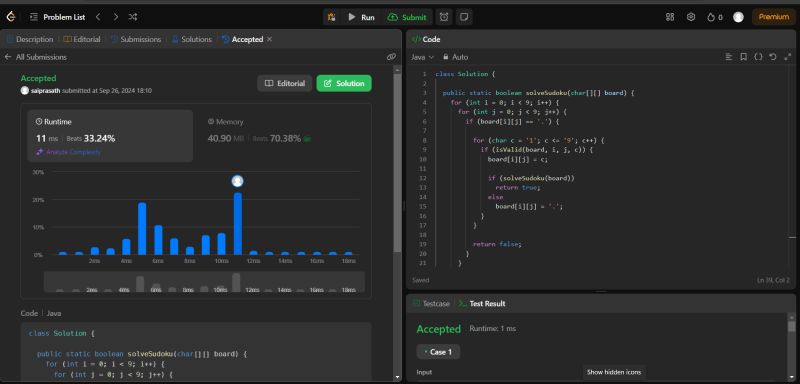Switch to the Solutions tab

click(x=191, y=39)
